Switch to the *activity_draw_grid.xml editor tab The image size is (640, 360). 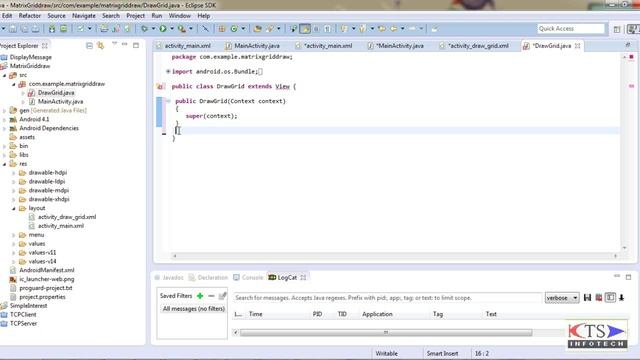478,46
